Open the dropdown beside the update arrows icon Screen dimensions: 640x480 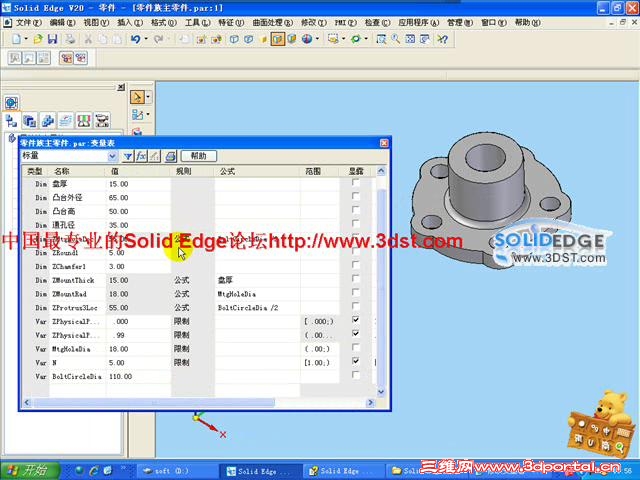(x=366, y=39)
